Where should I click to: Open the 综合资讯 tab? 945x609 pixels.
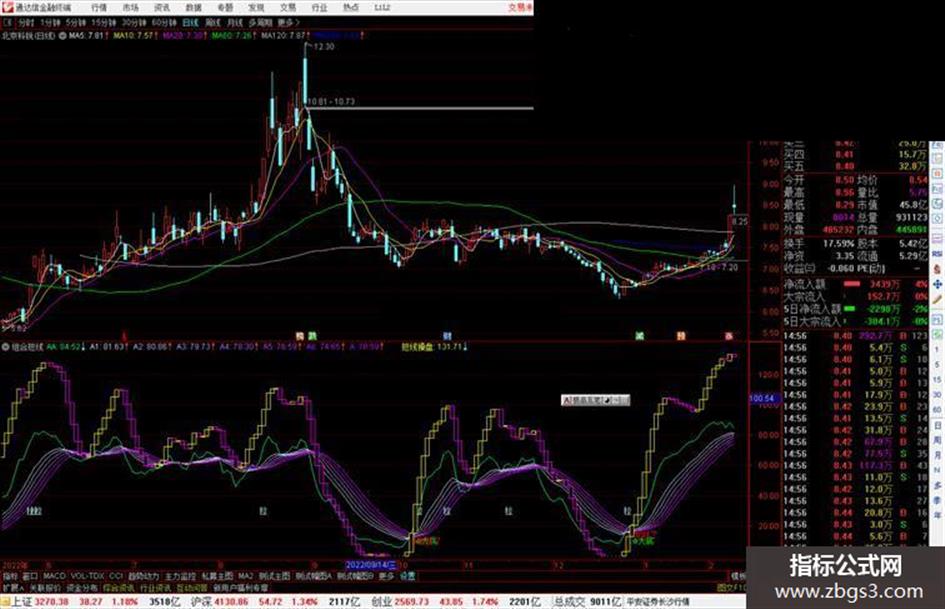click(119, 588)
